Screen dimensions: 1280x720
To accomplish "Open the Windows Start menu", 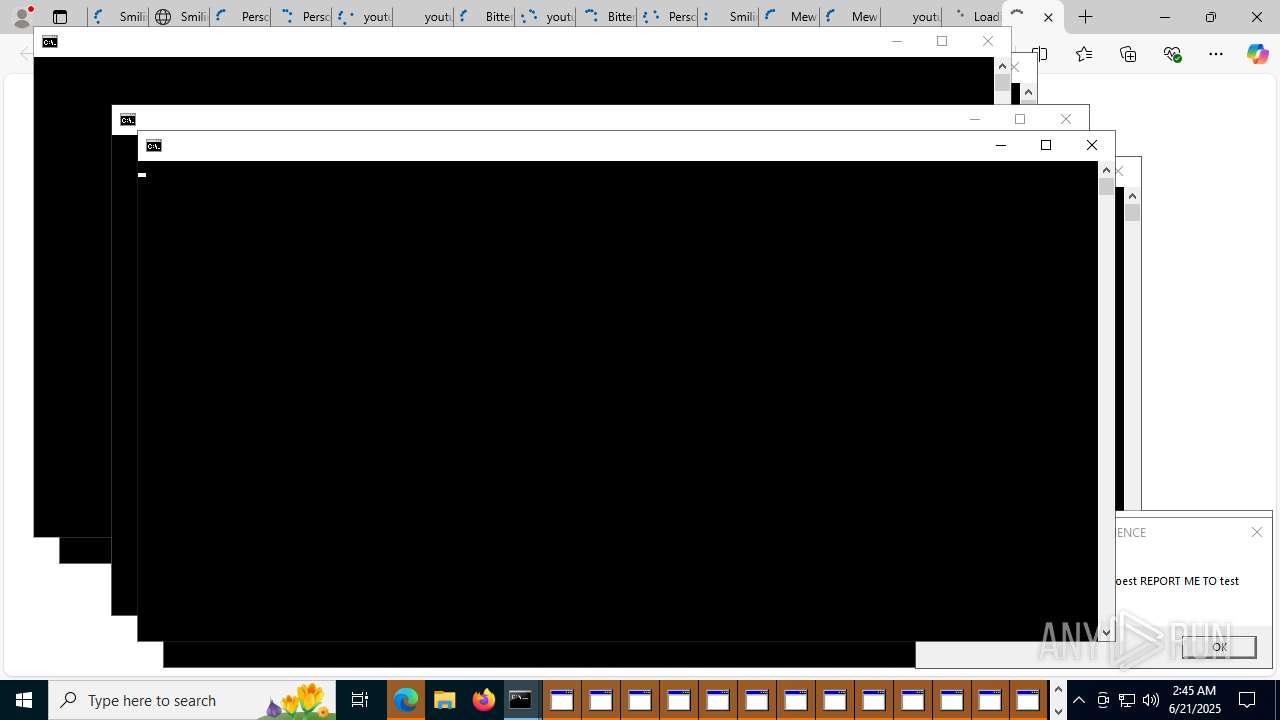I will point(24,700).
